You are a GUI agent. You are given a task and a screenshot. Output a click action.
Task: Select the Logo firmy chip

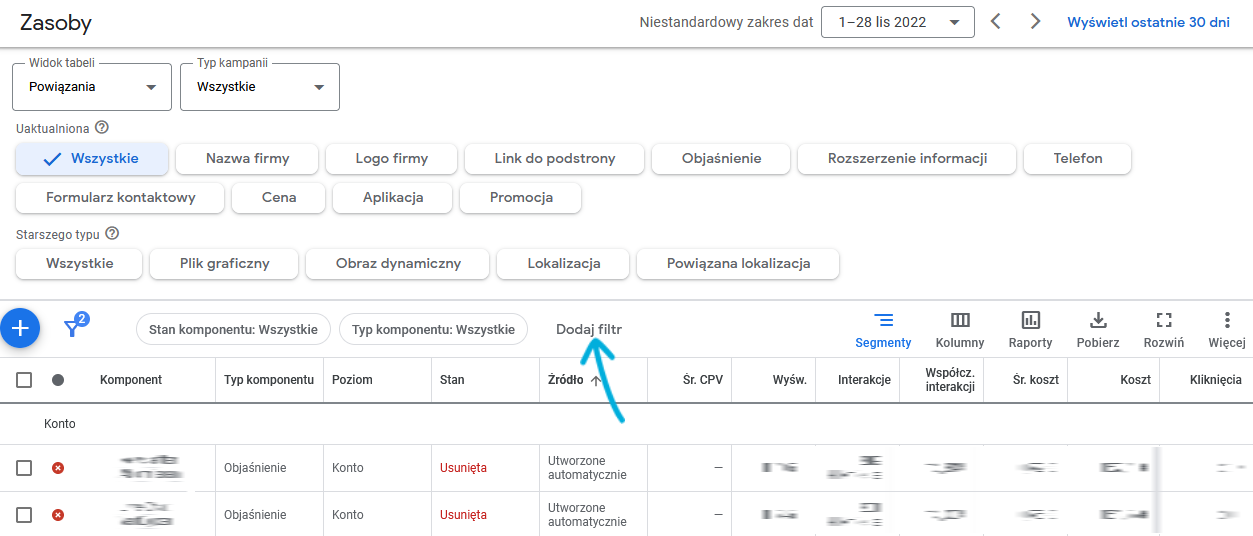tap(391, 158)
